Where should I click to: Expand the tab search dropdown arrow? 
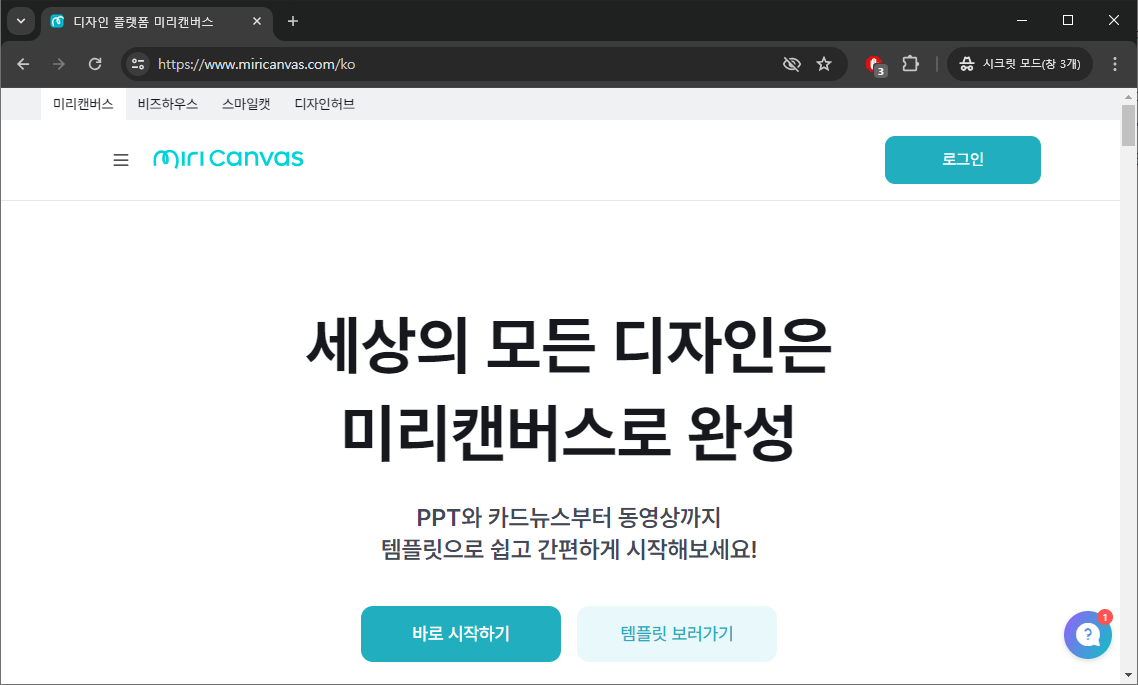(21, 21)
